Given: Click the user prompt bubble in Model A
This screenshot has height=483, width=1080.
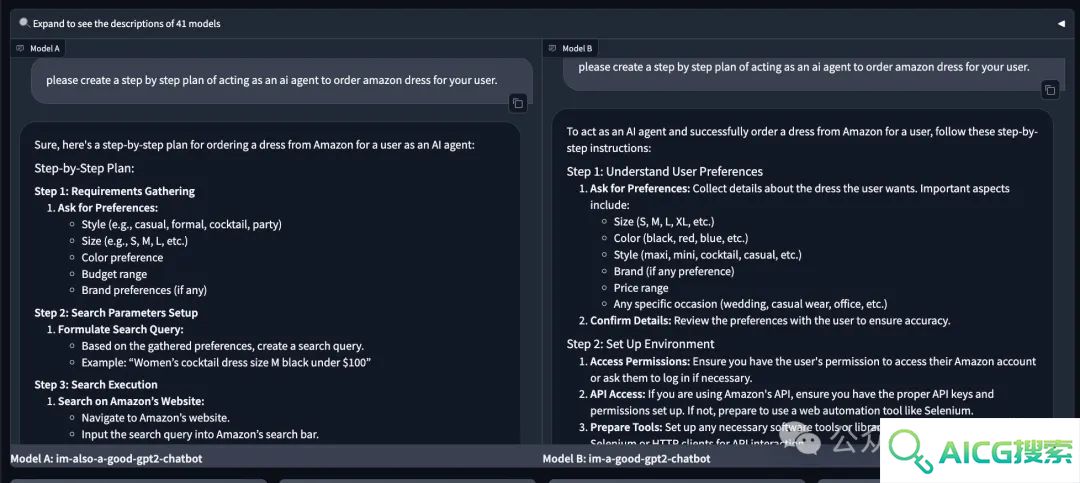Looking at the screenshot, I should pyautogui.click(x=282, y=81).
